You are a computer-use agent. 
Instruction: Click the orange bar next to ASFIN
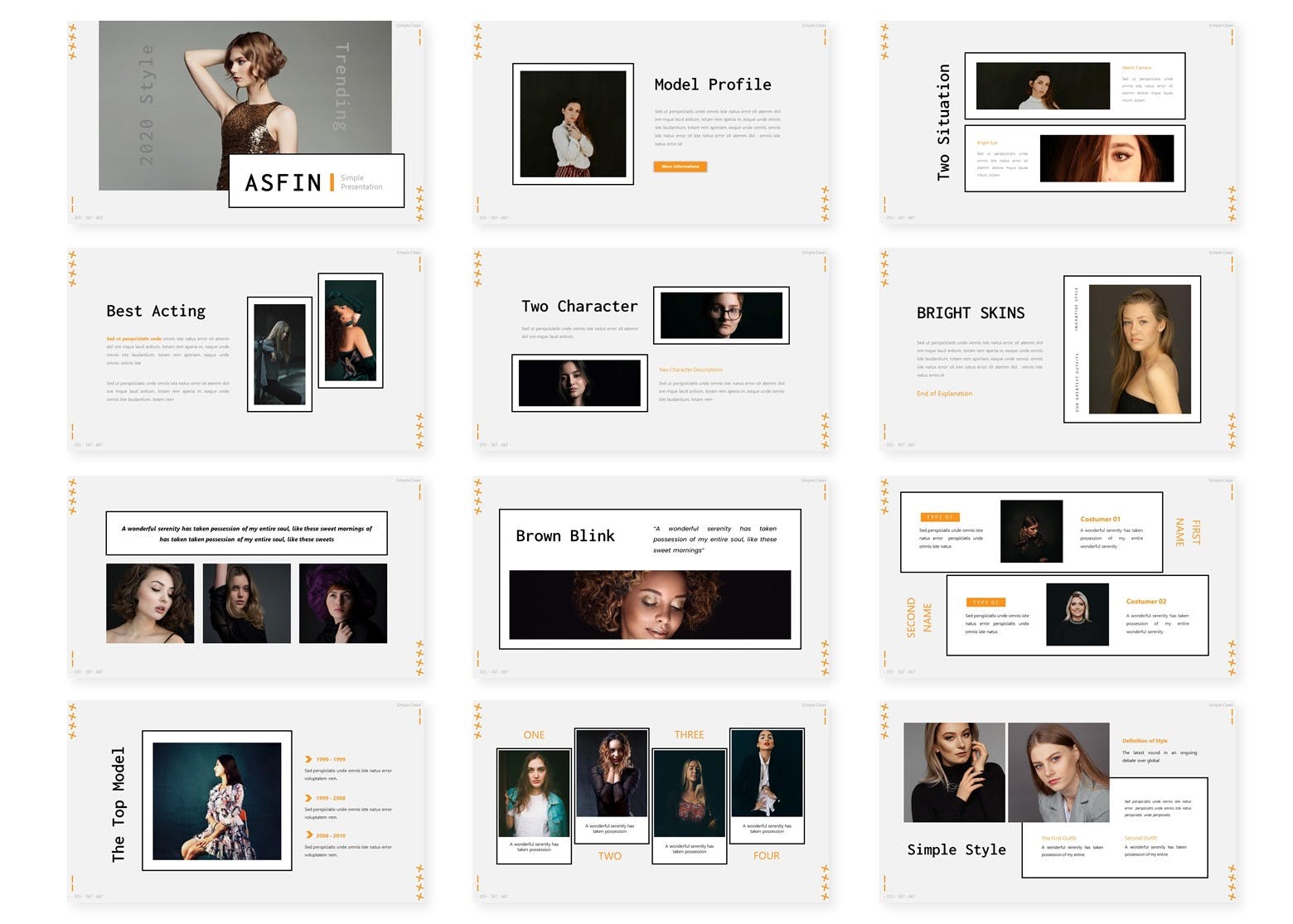tap(332, 182)
